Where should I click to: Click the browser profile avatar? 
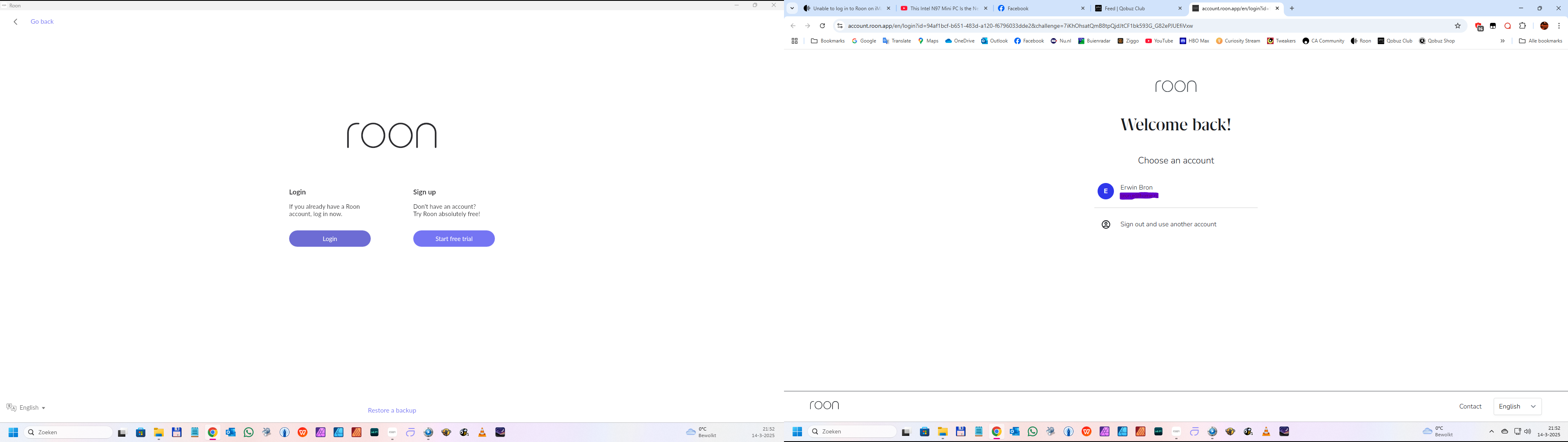pos(1544,26)
